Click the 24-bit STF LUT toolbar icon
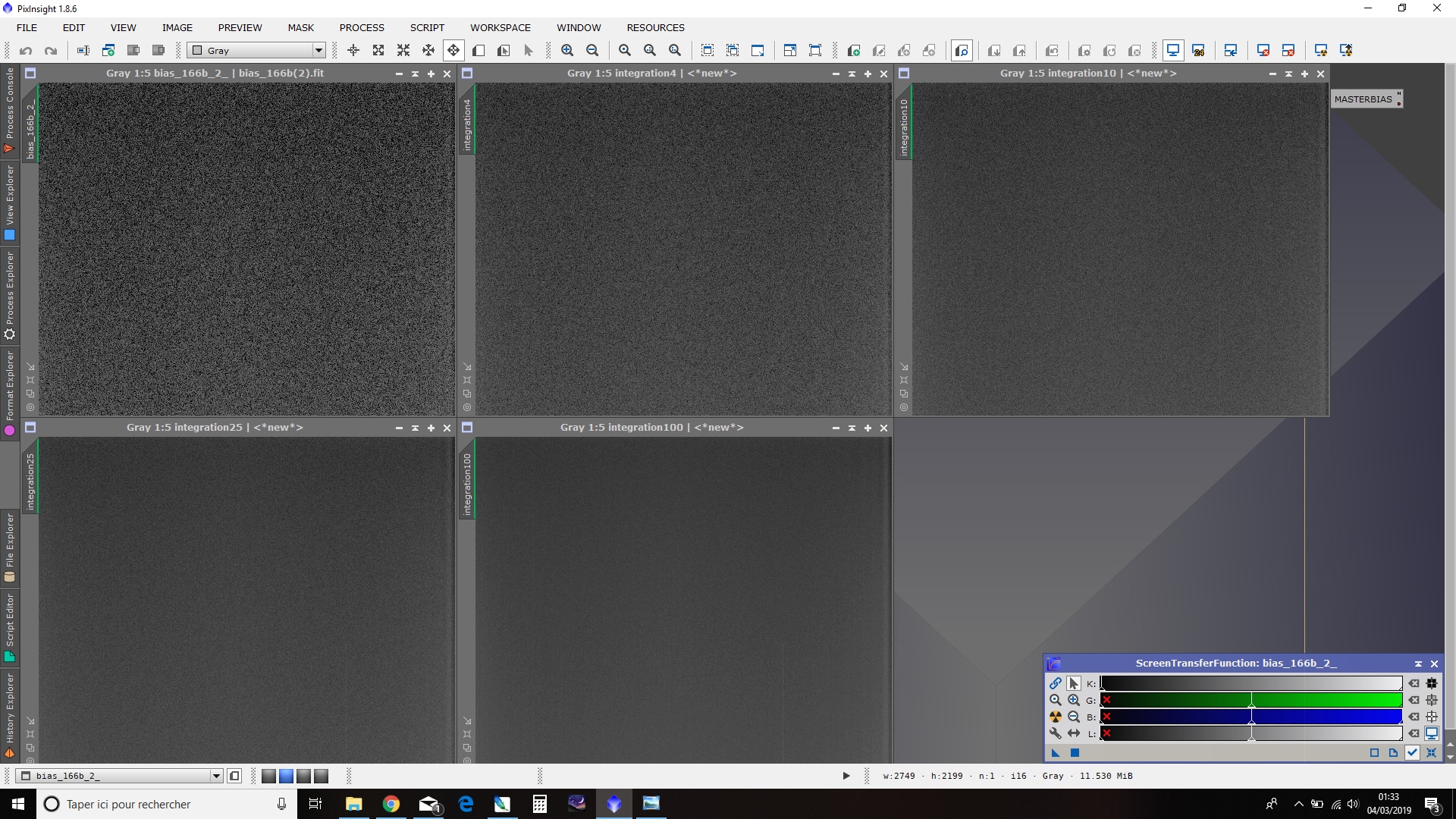1456x819 pixels. click(x=1198, y=50)
